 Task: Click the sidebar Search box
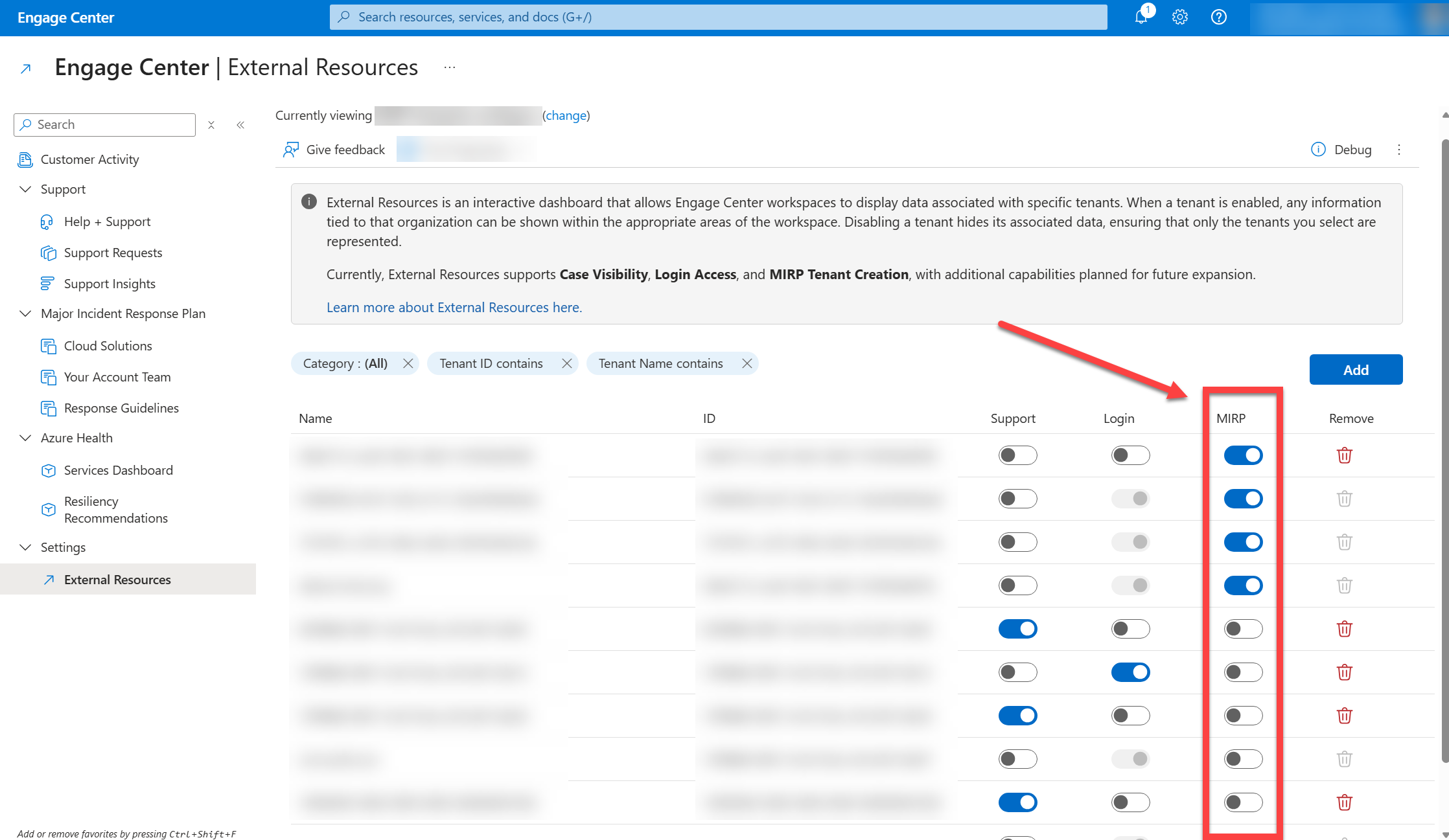click(104, 125)
